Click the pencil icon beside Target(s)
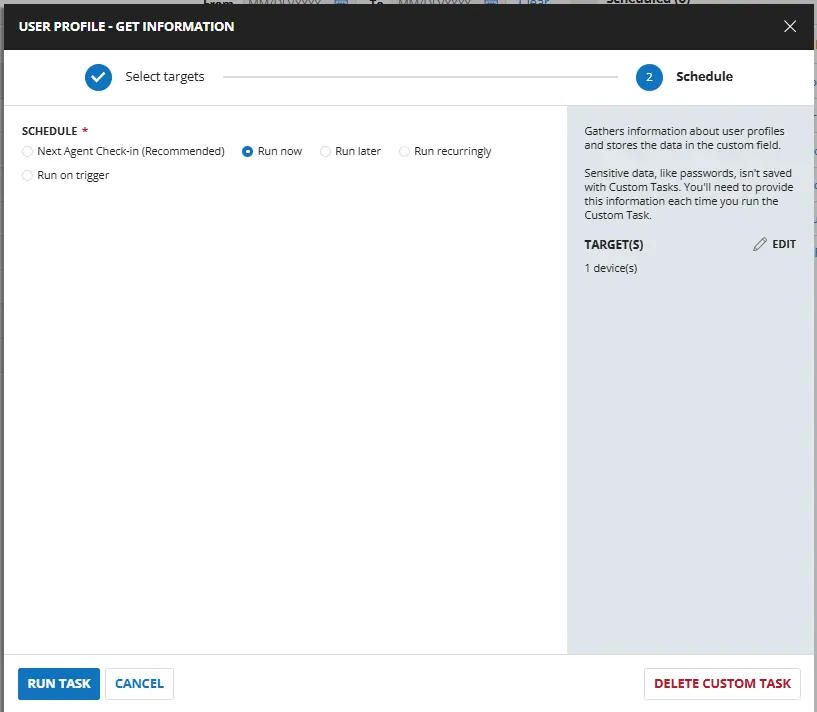 pyautogui.click(x=760, y=244)
